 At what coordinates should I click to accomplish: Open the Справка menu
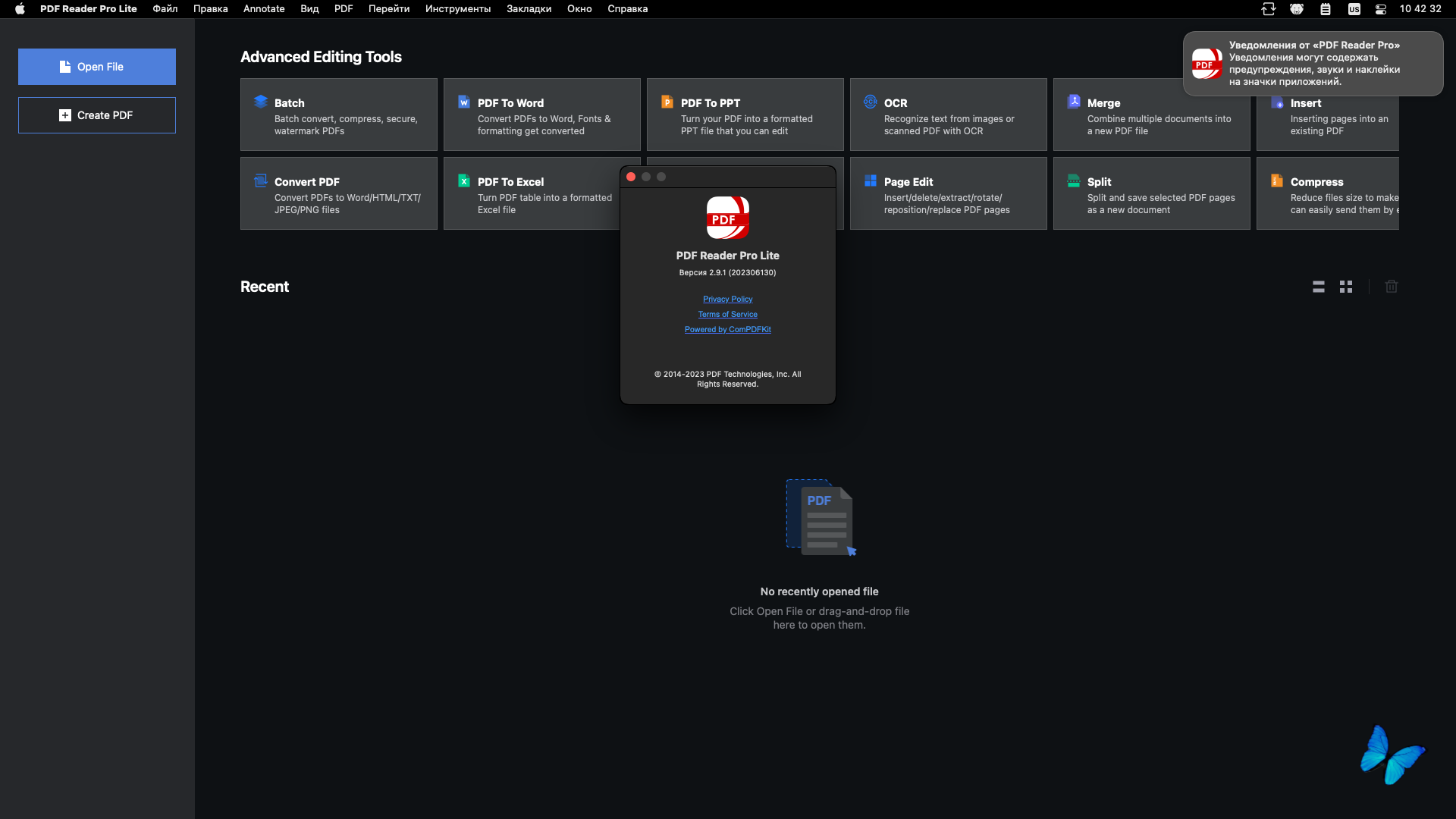click(x=628, y=9)
